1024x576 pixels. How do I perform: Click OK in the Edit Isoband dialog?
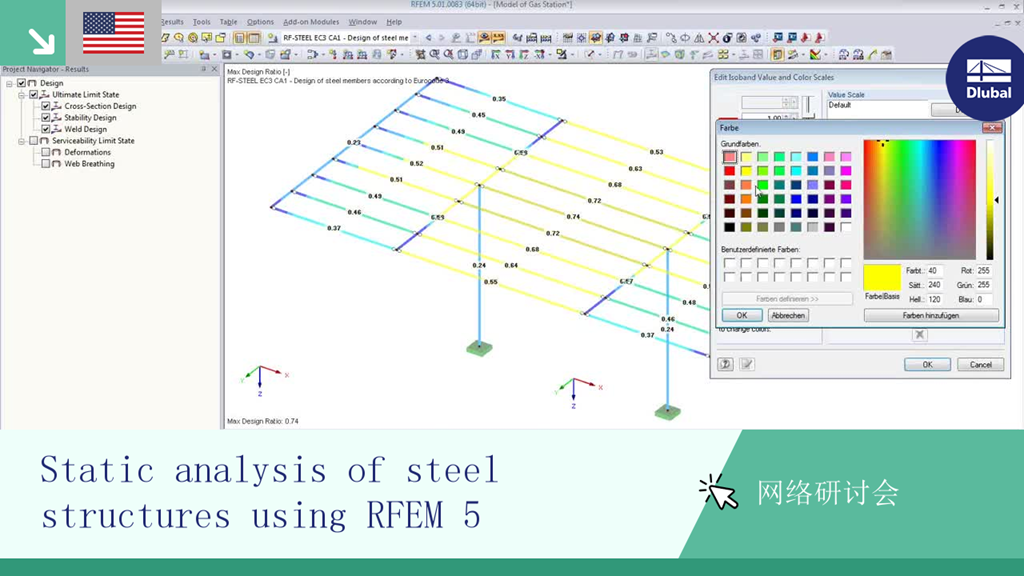927,364
